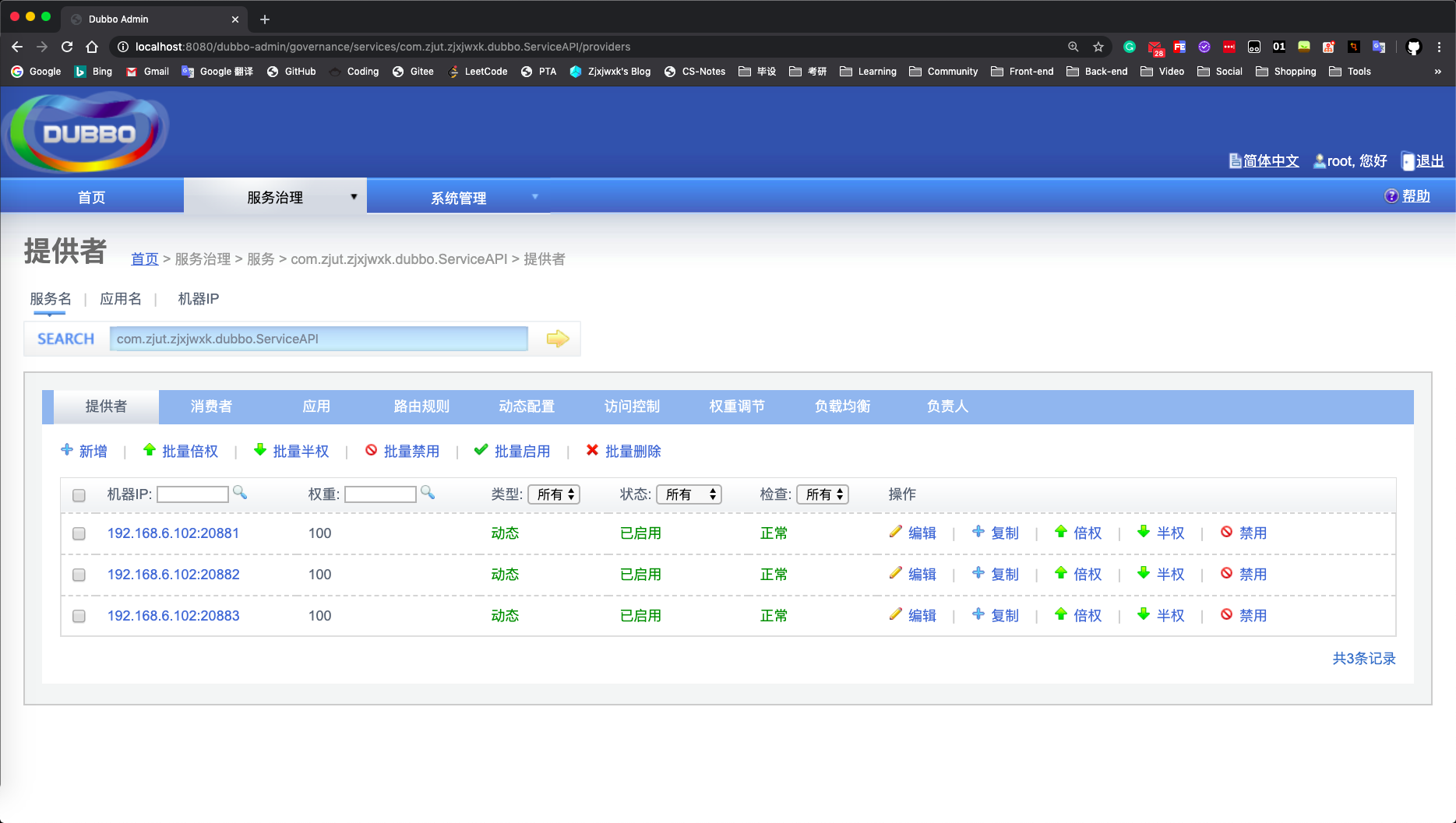Click double weight up arrow for 192.168.6.102:20881
Screen dimensions: 1456x823
[1061, 532]
